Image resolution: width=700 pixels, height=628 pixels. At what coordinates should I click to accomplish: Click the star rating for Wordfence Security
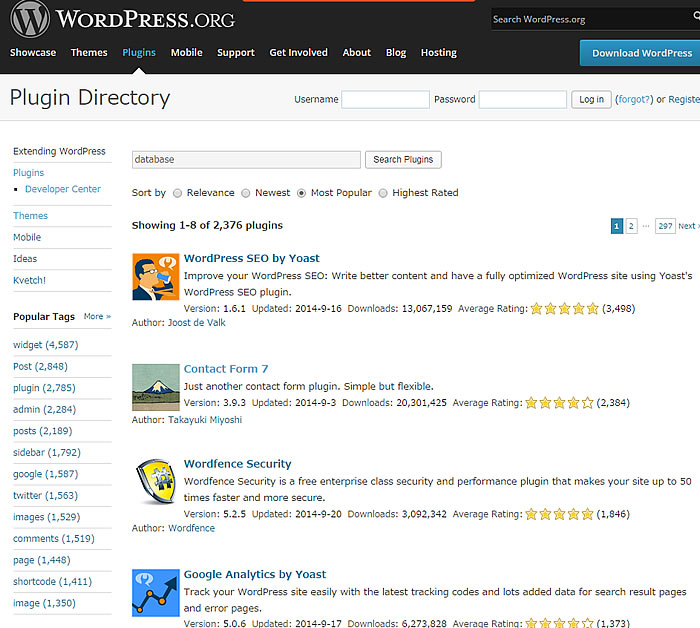click(559, 514)
